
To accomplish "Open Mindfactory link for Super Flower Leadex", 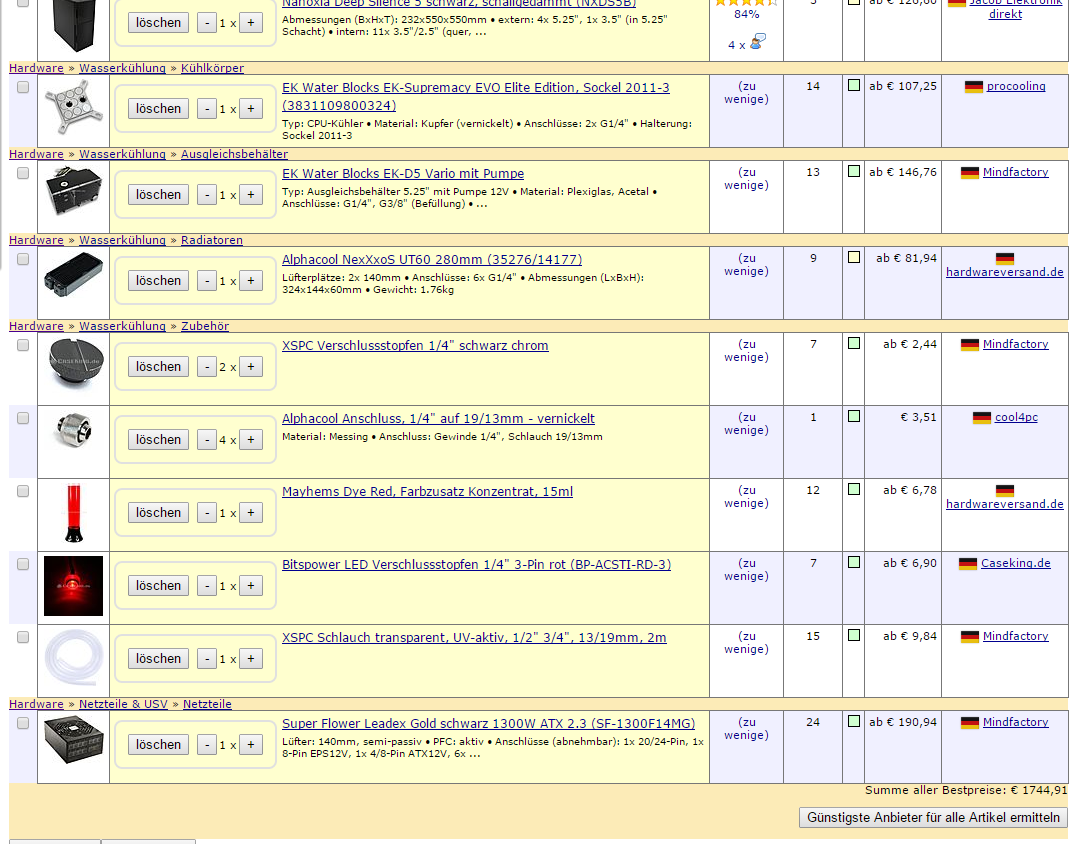I will coord(1016,722).
